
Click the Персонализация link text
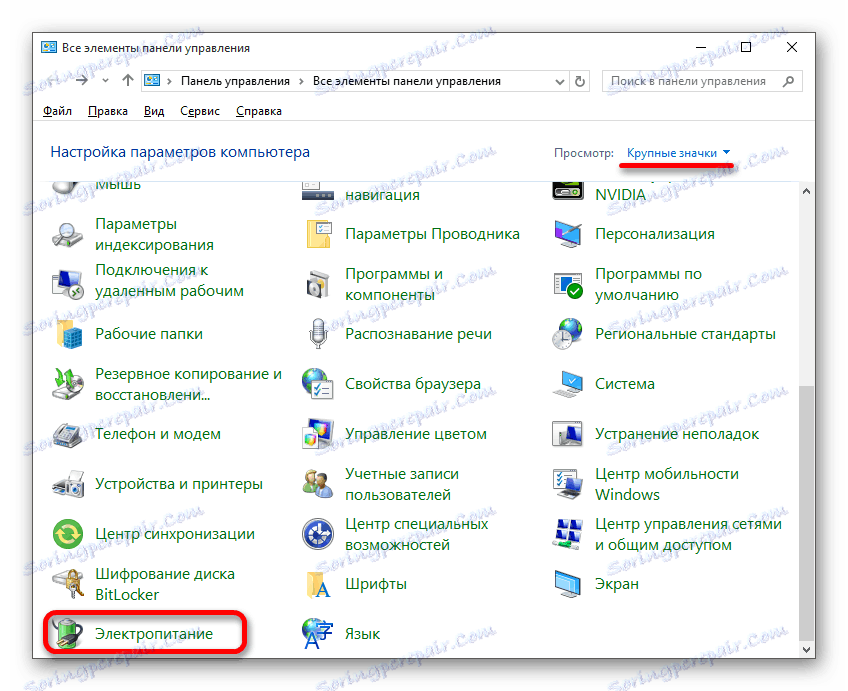(655, 234)
